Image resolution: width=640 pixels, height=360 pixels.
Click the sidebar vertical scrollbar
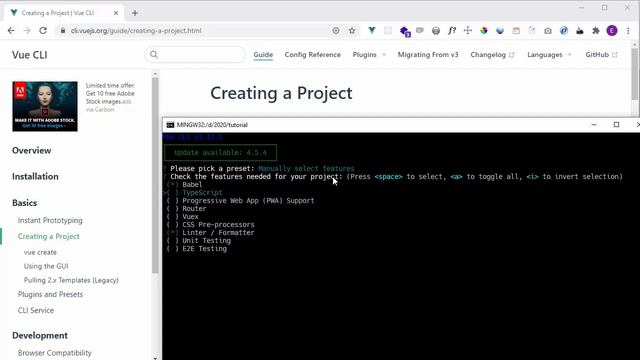(155, 176)
